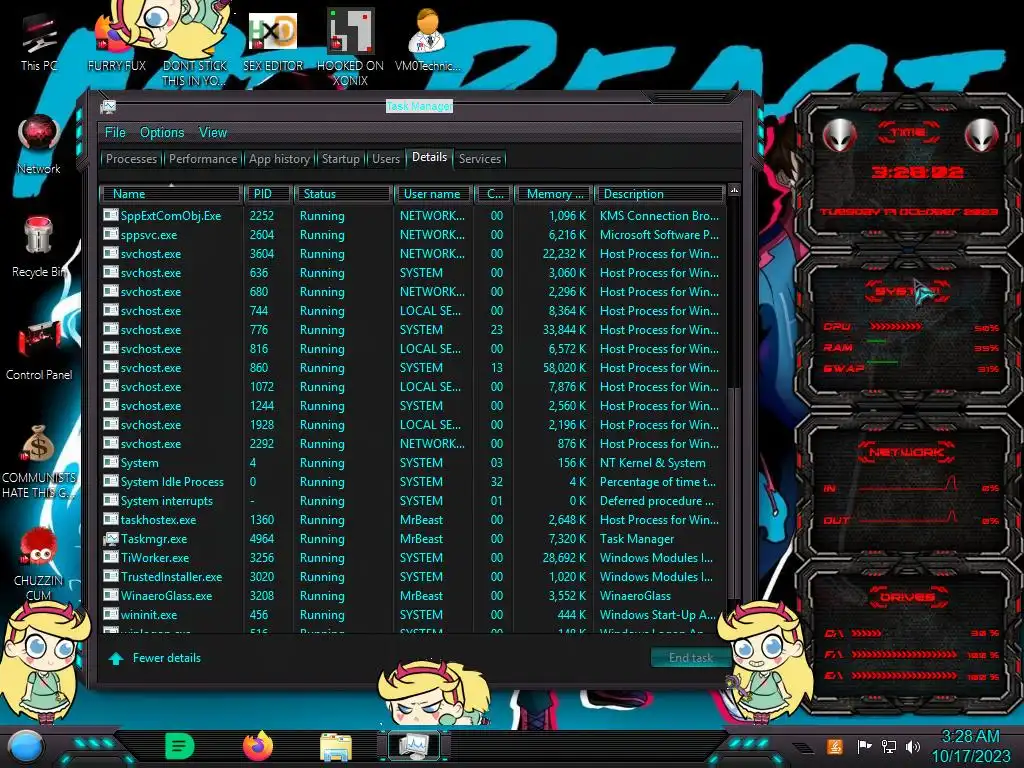Select the wininit.exe row
This screenshot has width=1024, height=768.
click(413, 615)
